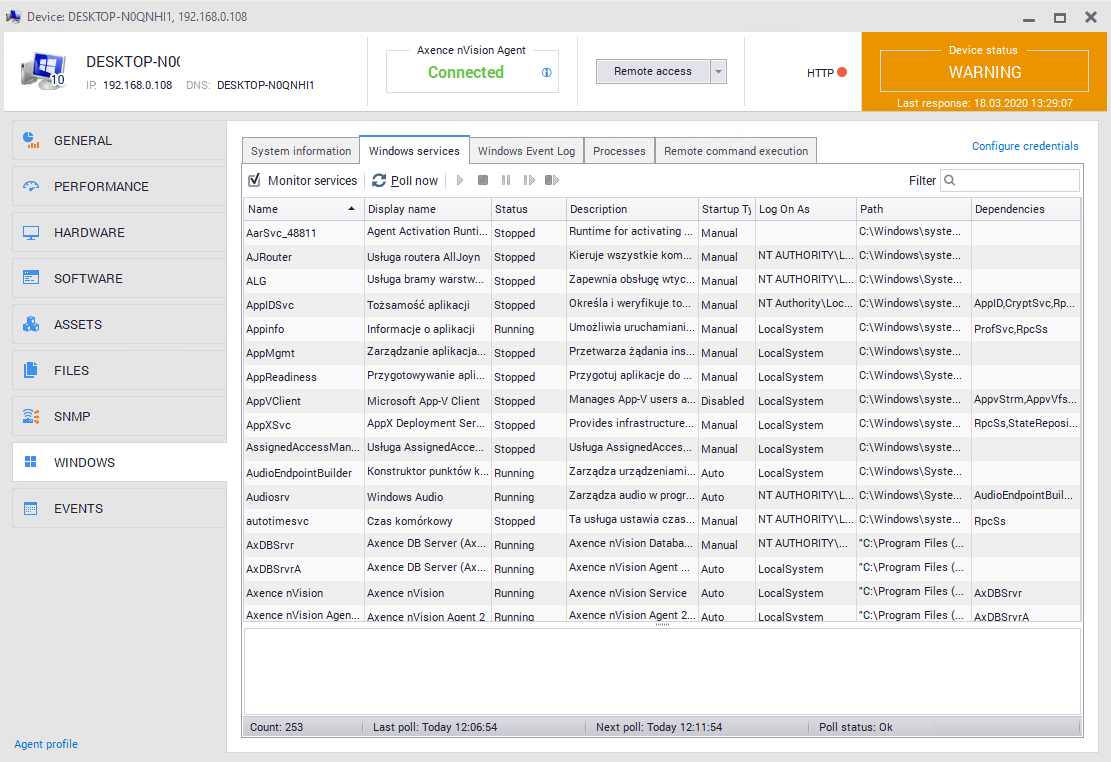Uncheck the Monitor services checkbox
This screenshot has height=762, width=1111.
(x=255, y=181)
